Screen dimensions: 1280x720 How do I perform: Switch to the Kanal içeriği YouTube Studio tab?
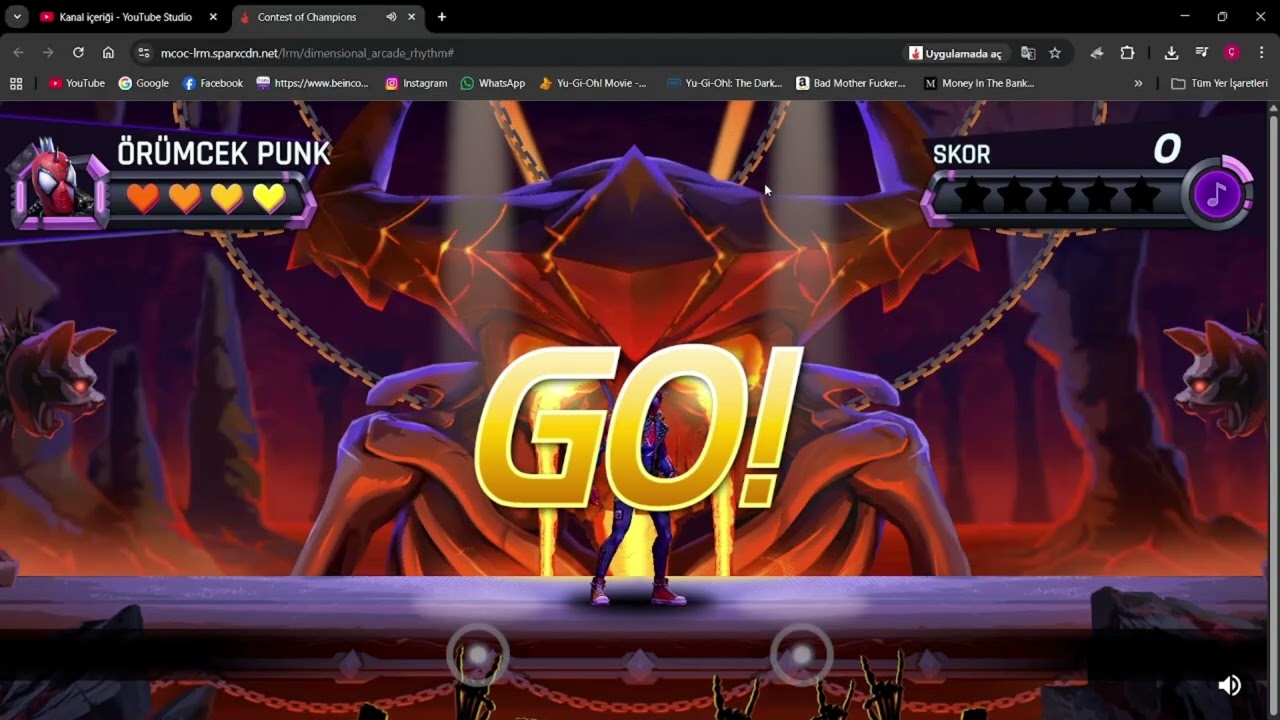click(127, 17)
